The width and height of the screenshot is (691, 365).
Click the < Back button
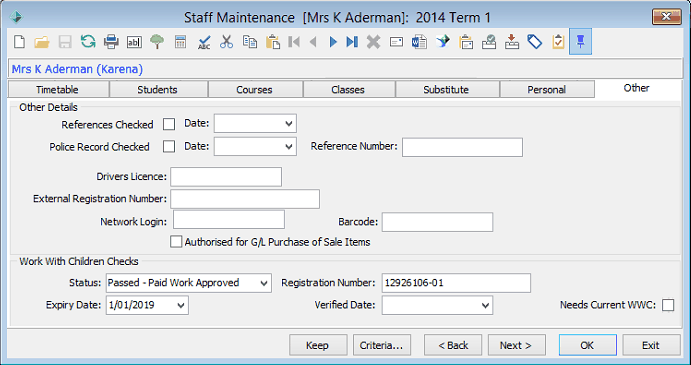(453, 345)
